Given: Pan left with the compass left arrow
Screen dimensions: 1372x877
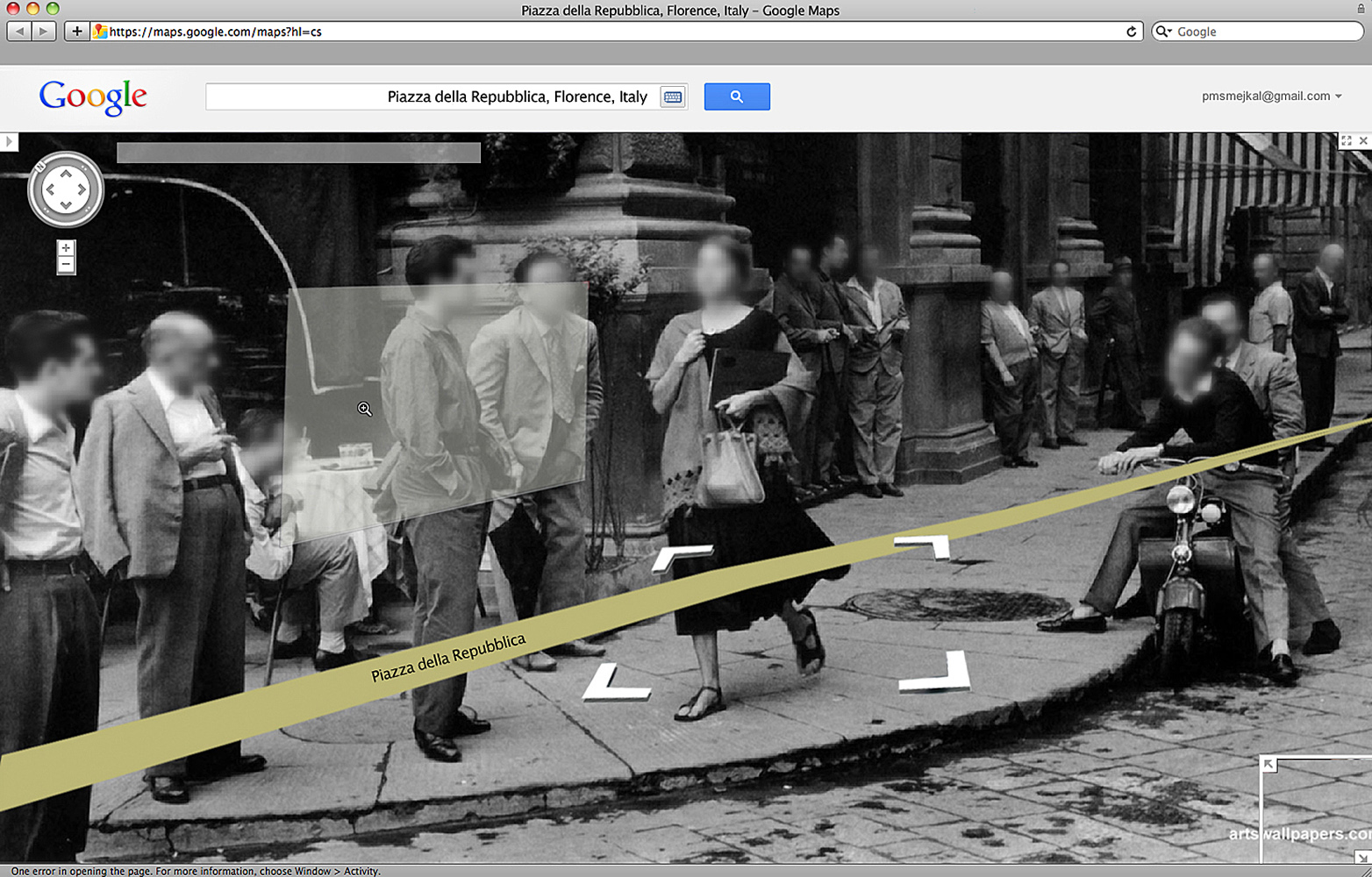Looking at the screenshot, I should 50,189.
